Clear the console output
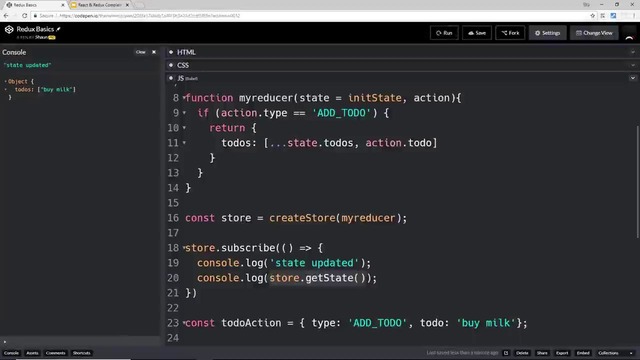The width and height of the screenshot is (640, 360). point(140,52)
